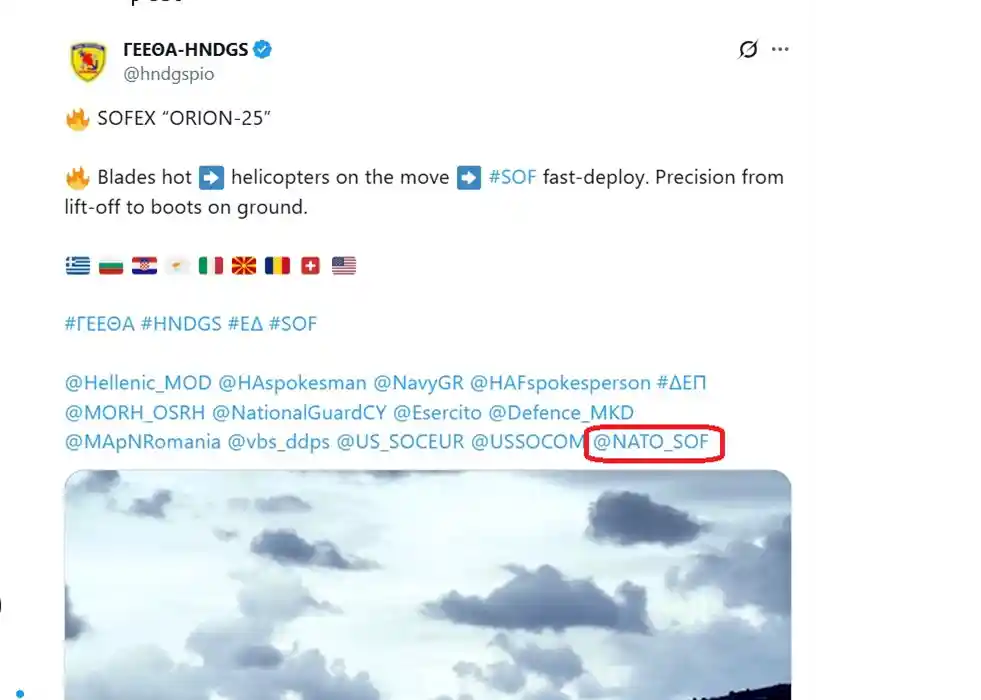The image size is (981, 700).
Task: Click the @USSOCOM mention
Action: (527, 441)
